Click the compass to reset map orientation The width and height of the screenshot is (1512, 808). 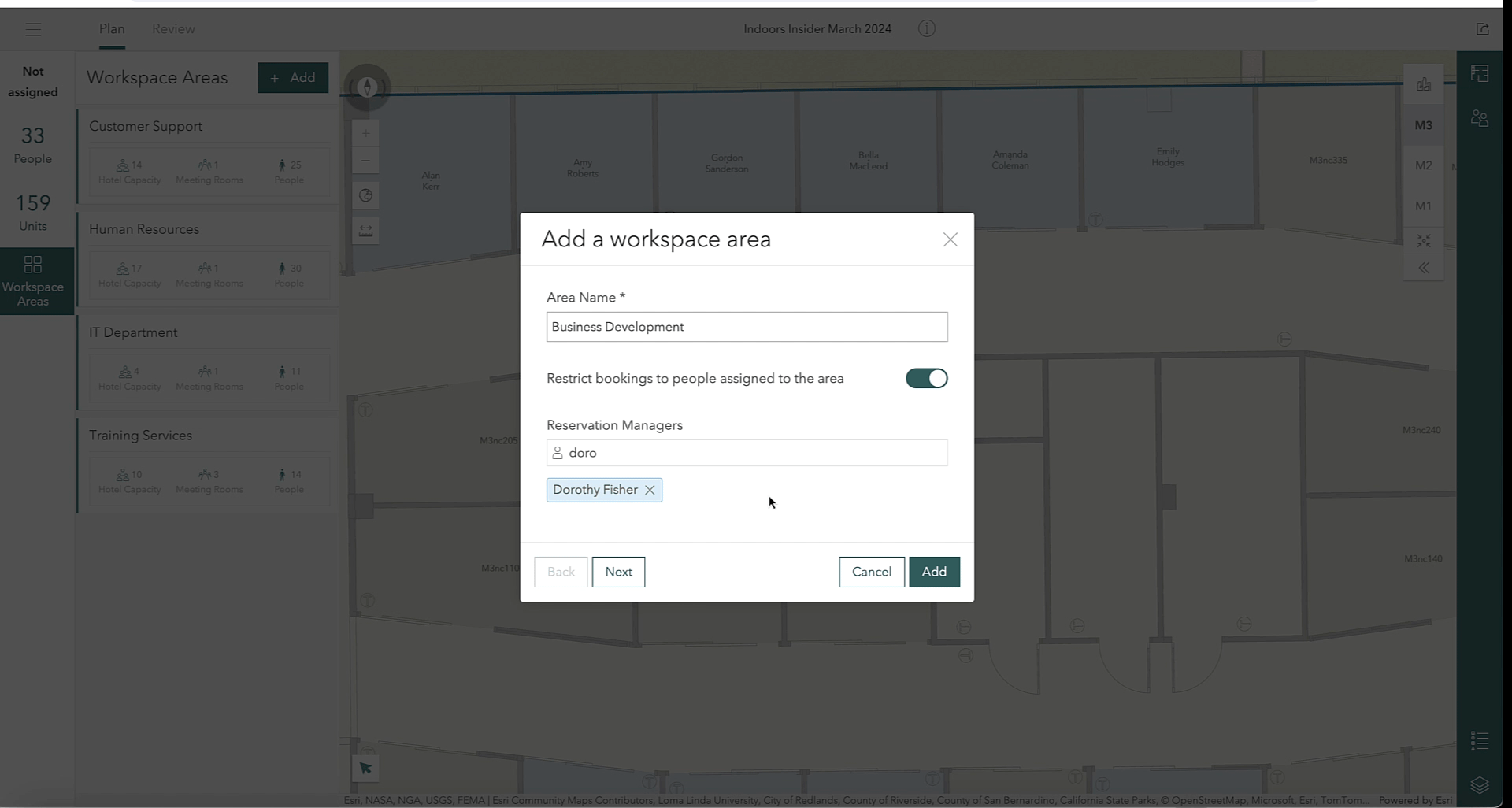pos(367,87)
